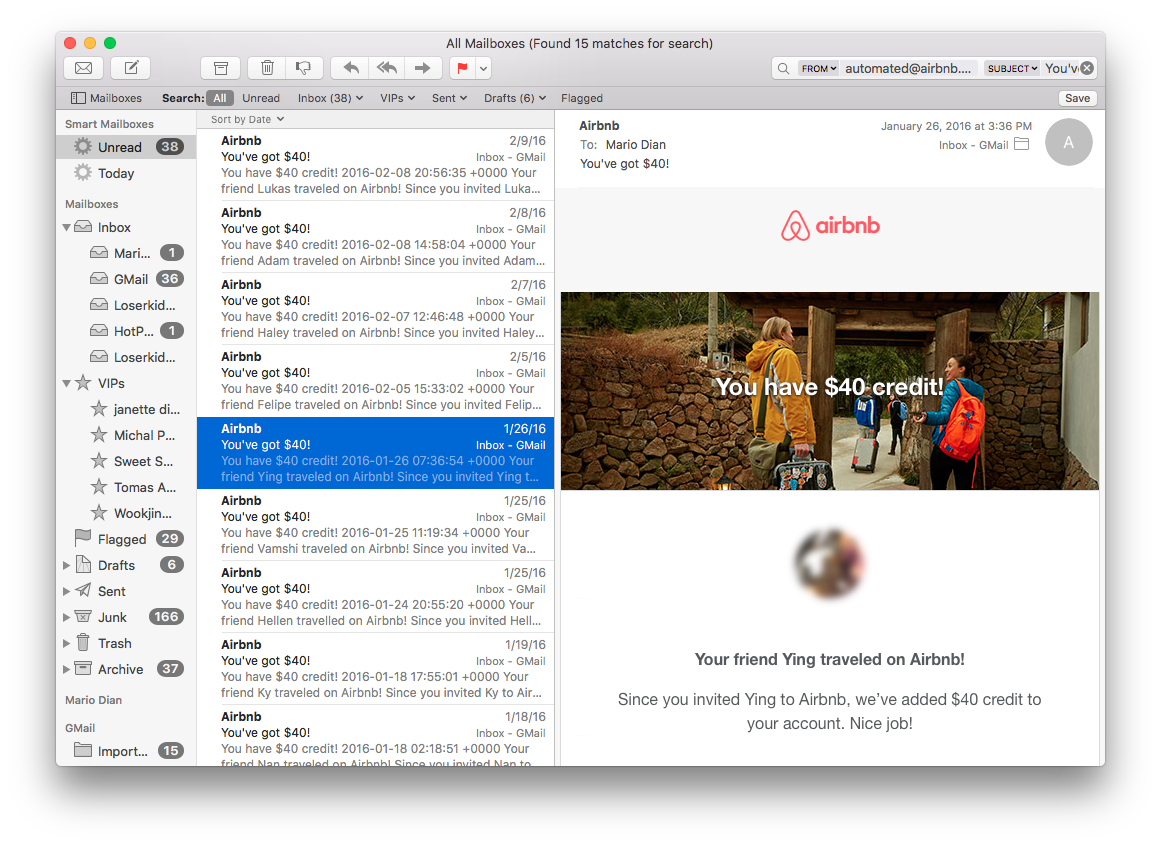Open VIPs favorites dropdown
This screenshot has height=846, width=1161.
(398, 98)
